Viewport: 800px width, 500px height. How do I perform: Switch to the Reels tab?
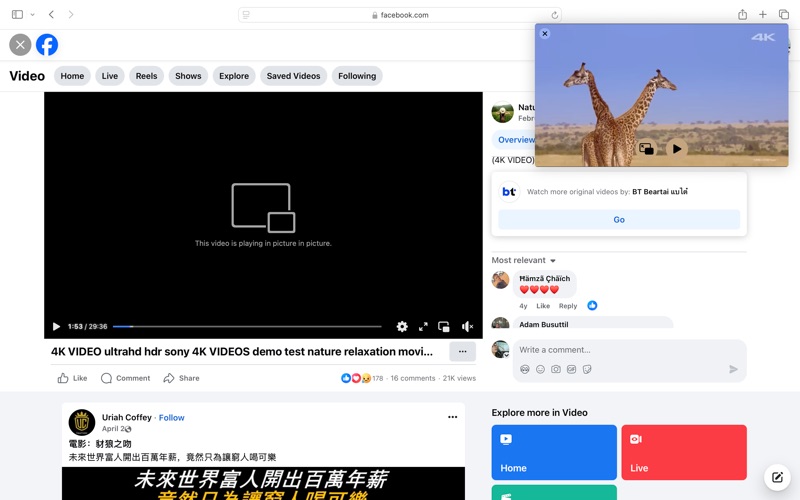point(146,76)
